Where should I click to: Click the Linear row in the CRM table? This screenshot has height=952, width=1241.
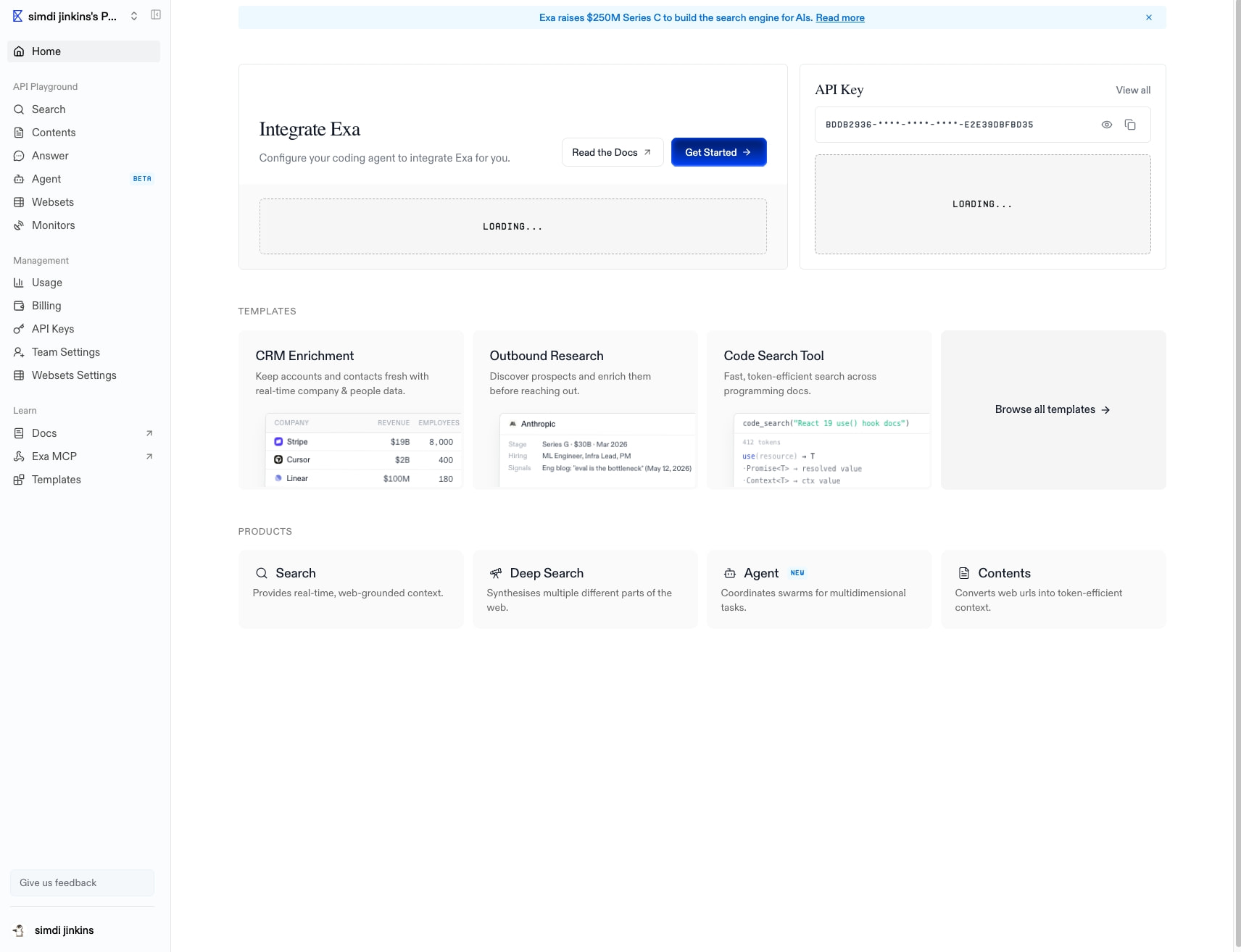pyautogui.click(x=364, y=479)
